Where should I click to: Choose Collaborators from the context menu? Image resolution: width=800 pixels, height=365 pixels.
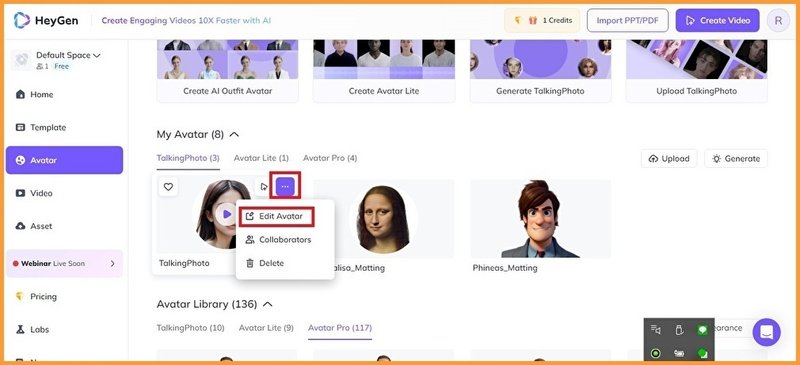coord(285,240)
